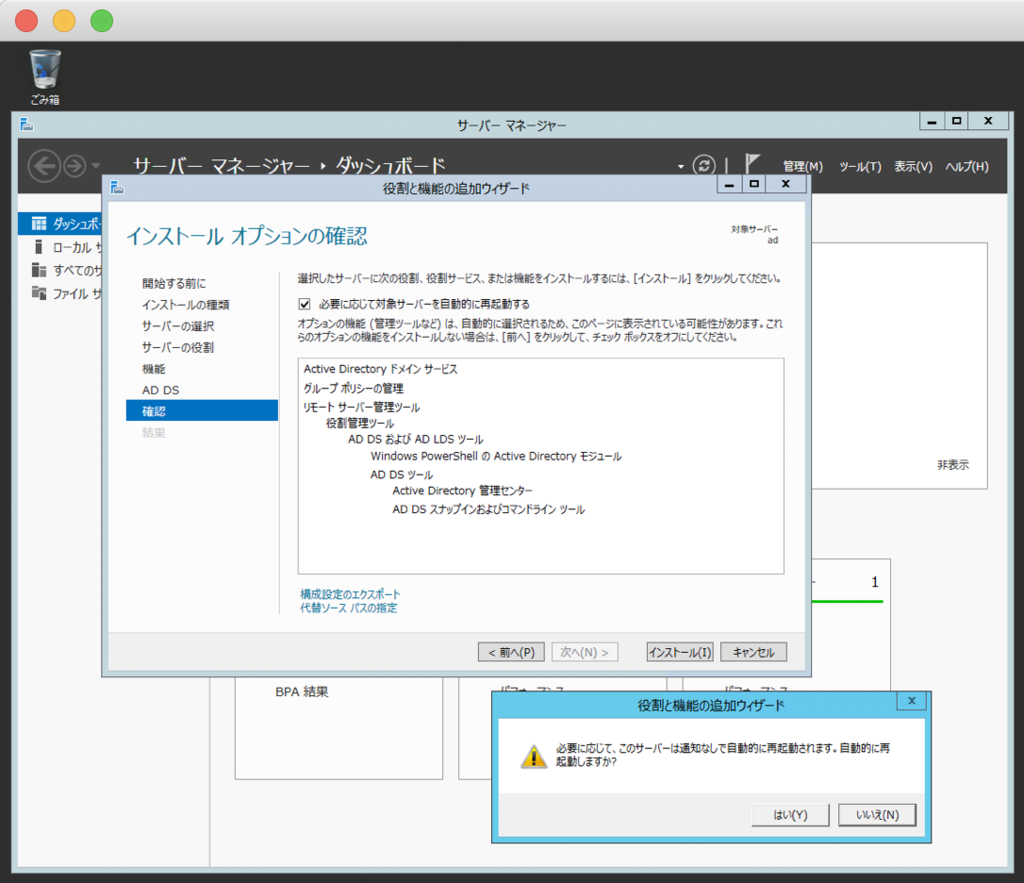Screen dimensions: 1024x883
Task: Toggle automatic restart checkbox 必要に応じて対象サーバーを自動的に再起動する
Action: pos(304,304)
